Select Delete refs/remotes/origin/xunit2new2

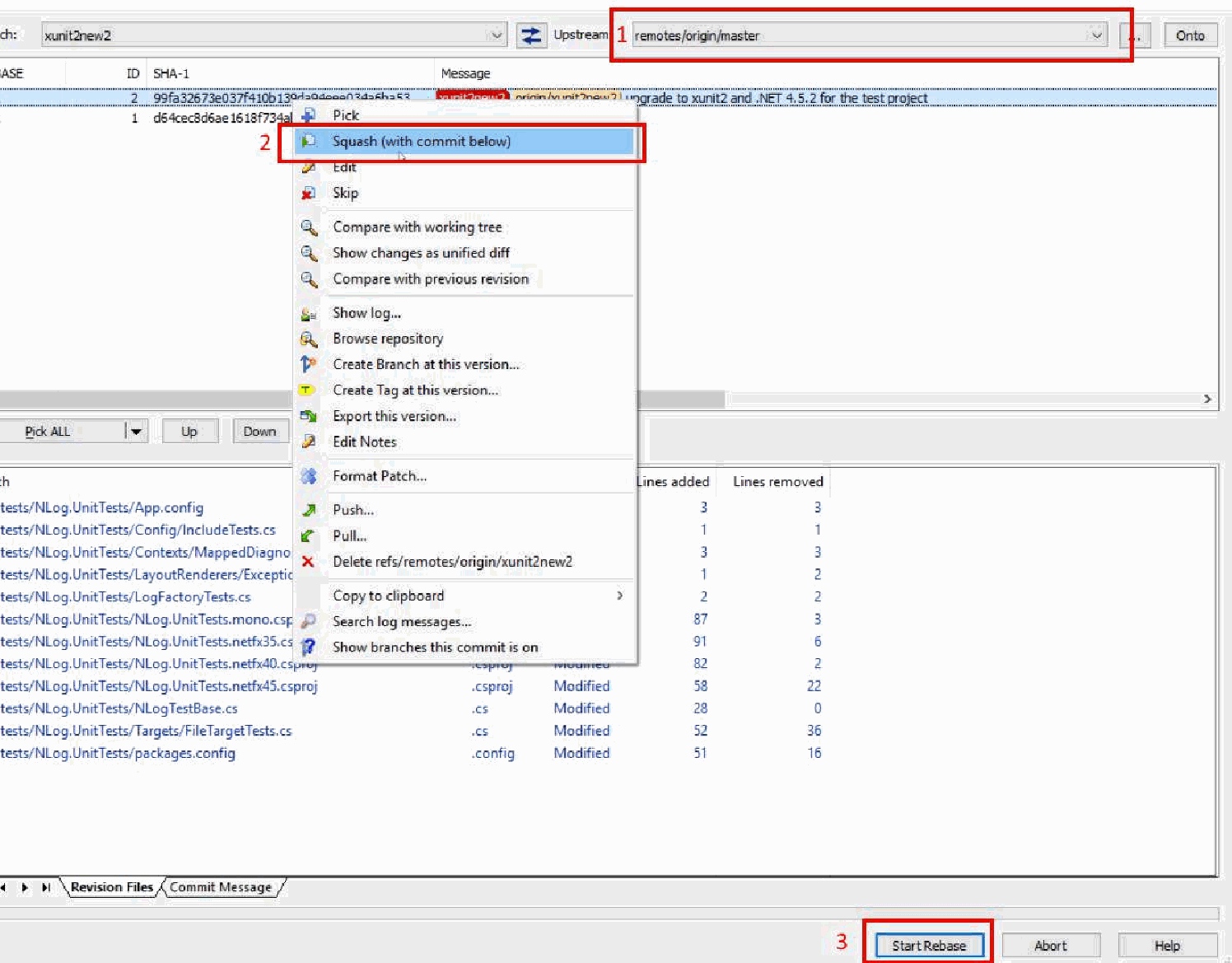tap(464, 562)
